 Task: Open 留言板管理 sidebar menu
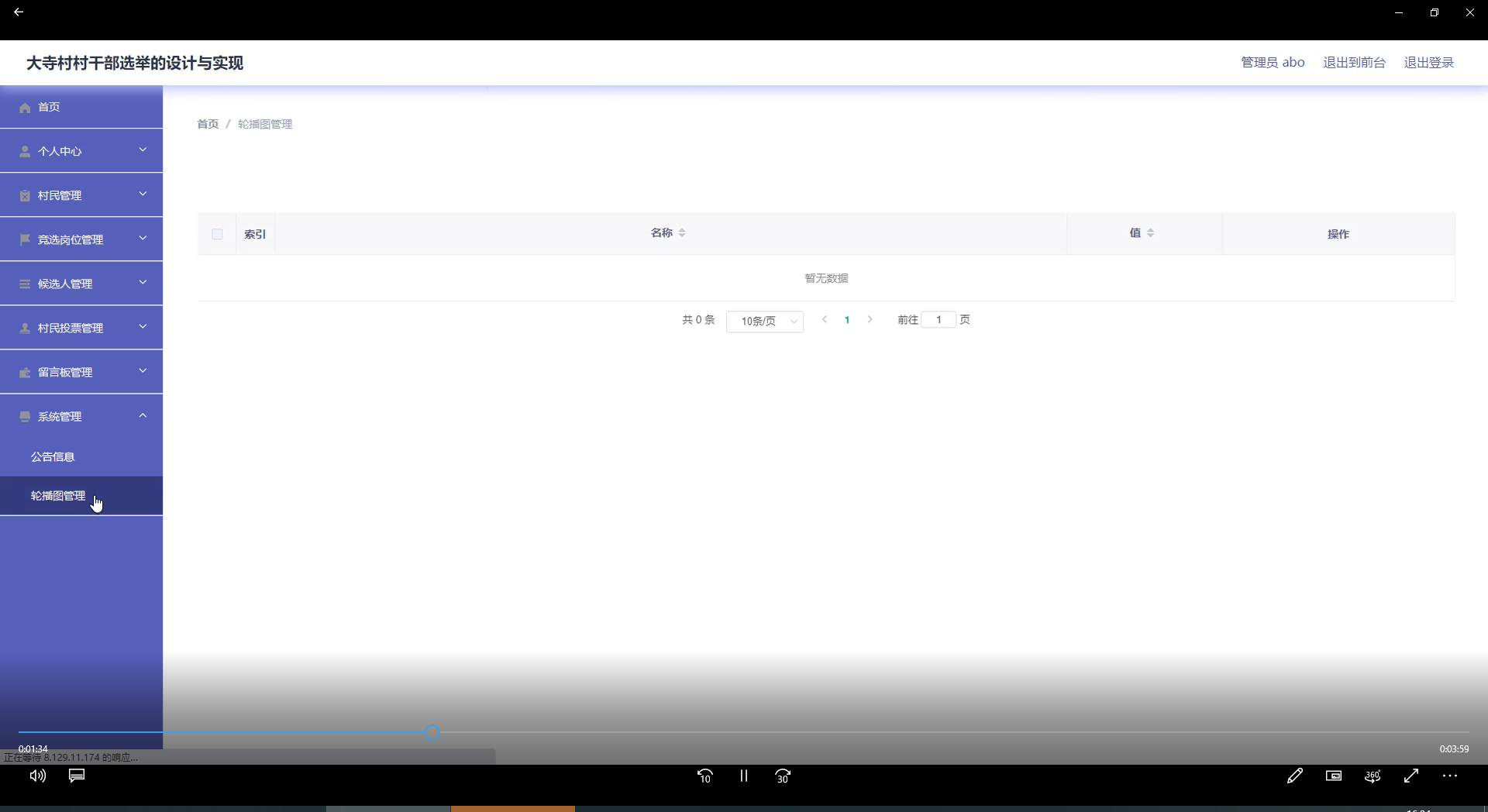click(81, 372)
